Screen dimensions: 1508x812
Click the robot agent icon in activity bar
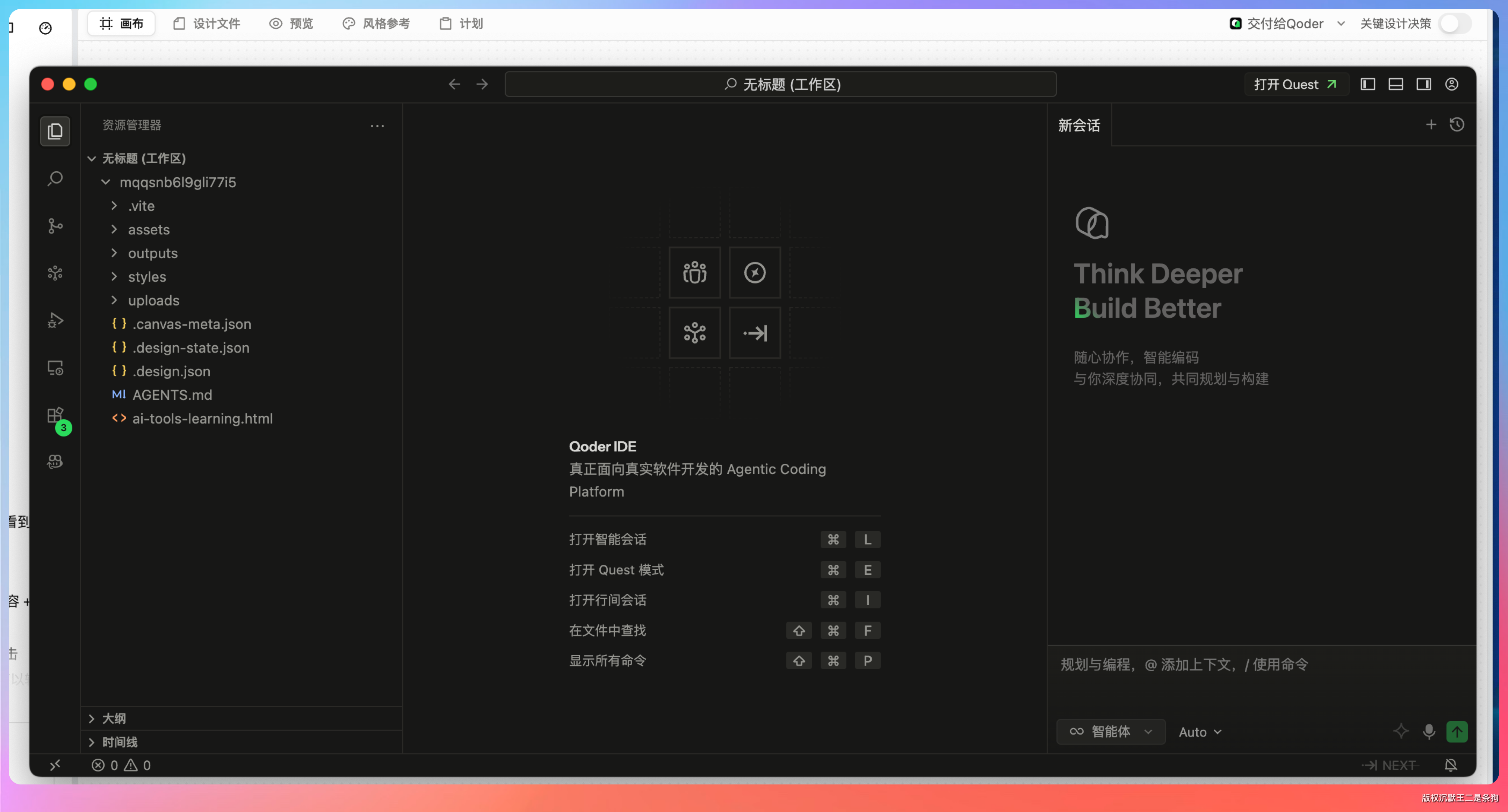click(55, 462)
